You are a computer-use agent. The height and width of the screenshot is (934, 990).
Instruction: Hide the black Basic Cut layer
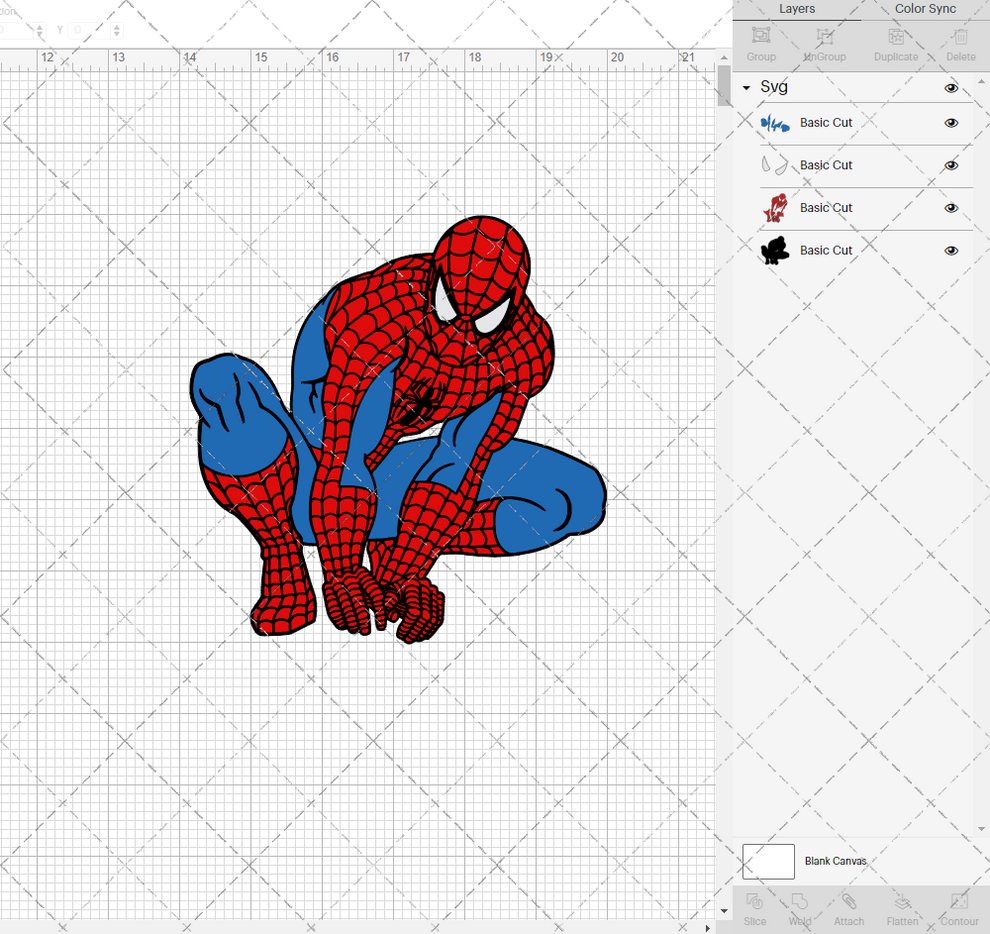coord(951,250)
